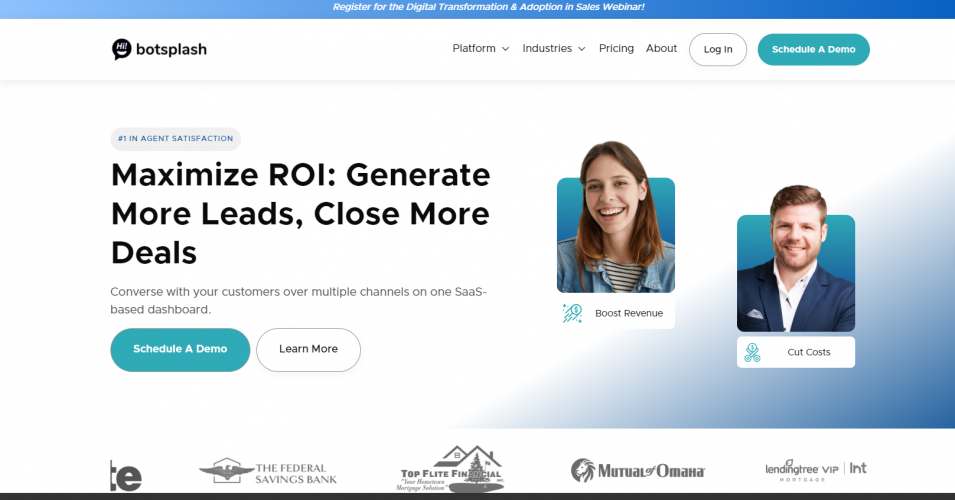Select the smiling woman photo card
The image size is (955, 500).
coord(616,217)
